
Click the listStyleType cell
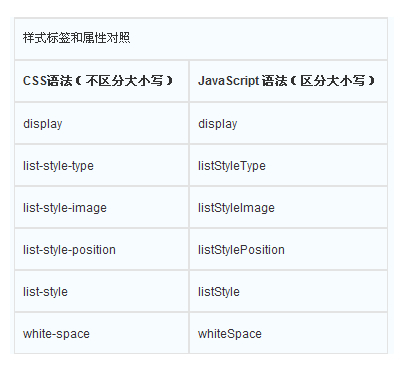tap(288, 166)
